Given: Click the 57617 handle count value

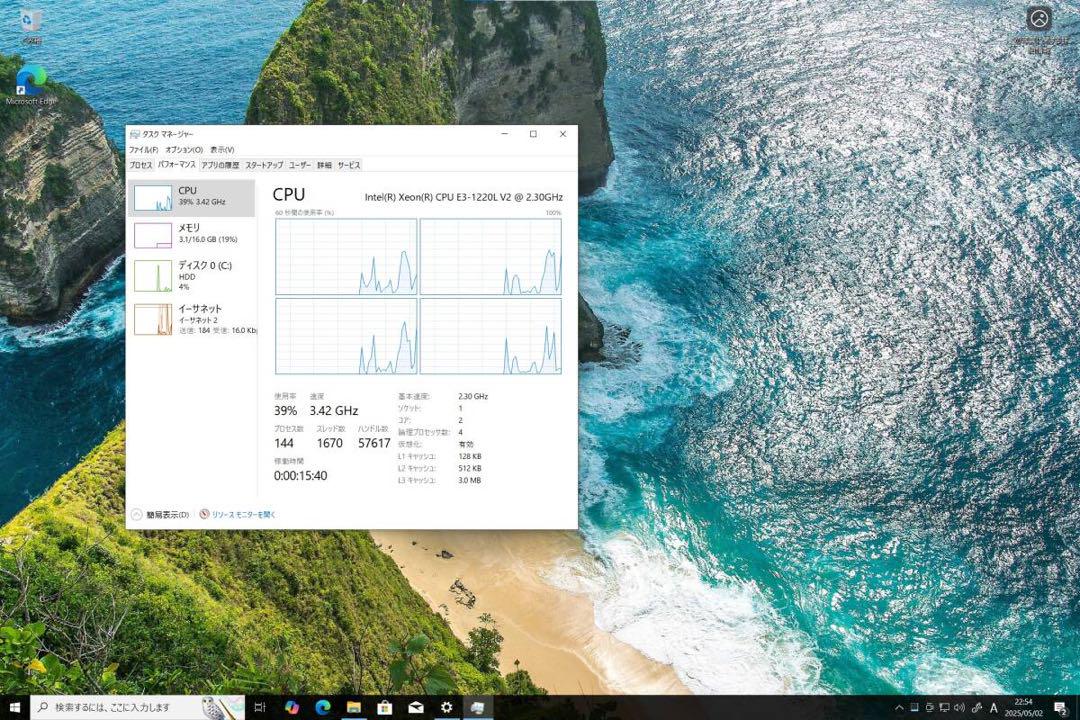Looking at the screenshot, I should coord(374,443).
